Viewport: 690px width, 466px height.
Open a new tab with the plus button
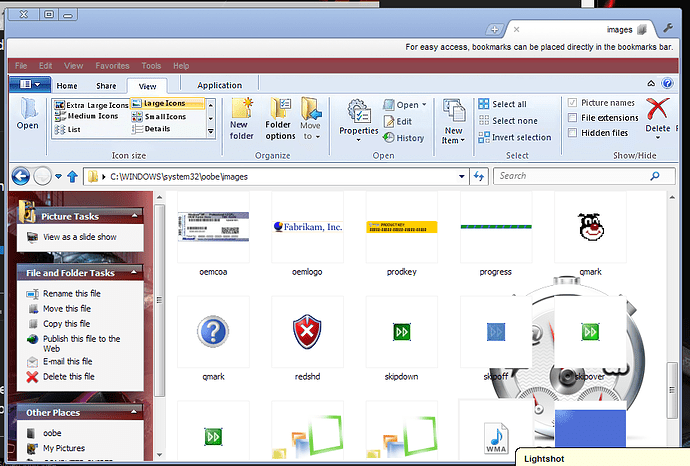[495, 29]
